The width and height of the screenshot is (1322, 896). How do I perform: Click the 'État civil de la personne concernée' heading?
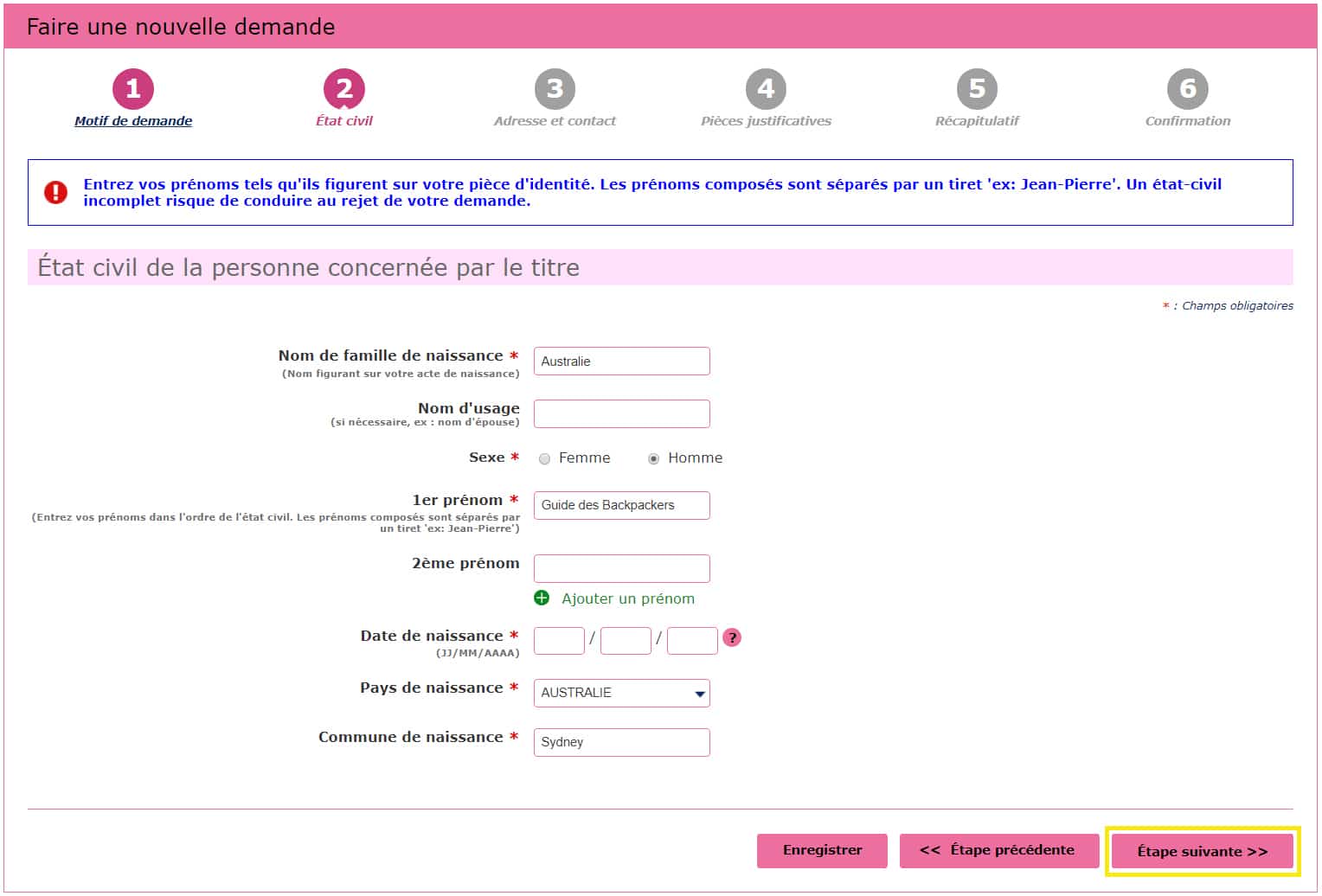[308, 267]
